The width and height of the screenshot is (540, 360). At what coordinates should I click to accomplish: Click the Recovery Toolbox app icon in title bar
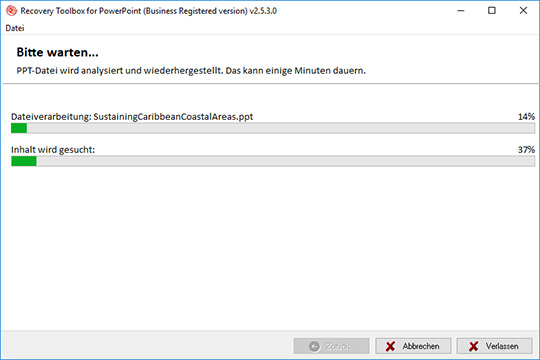tap(11, 11)
